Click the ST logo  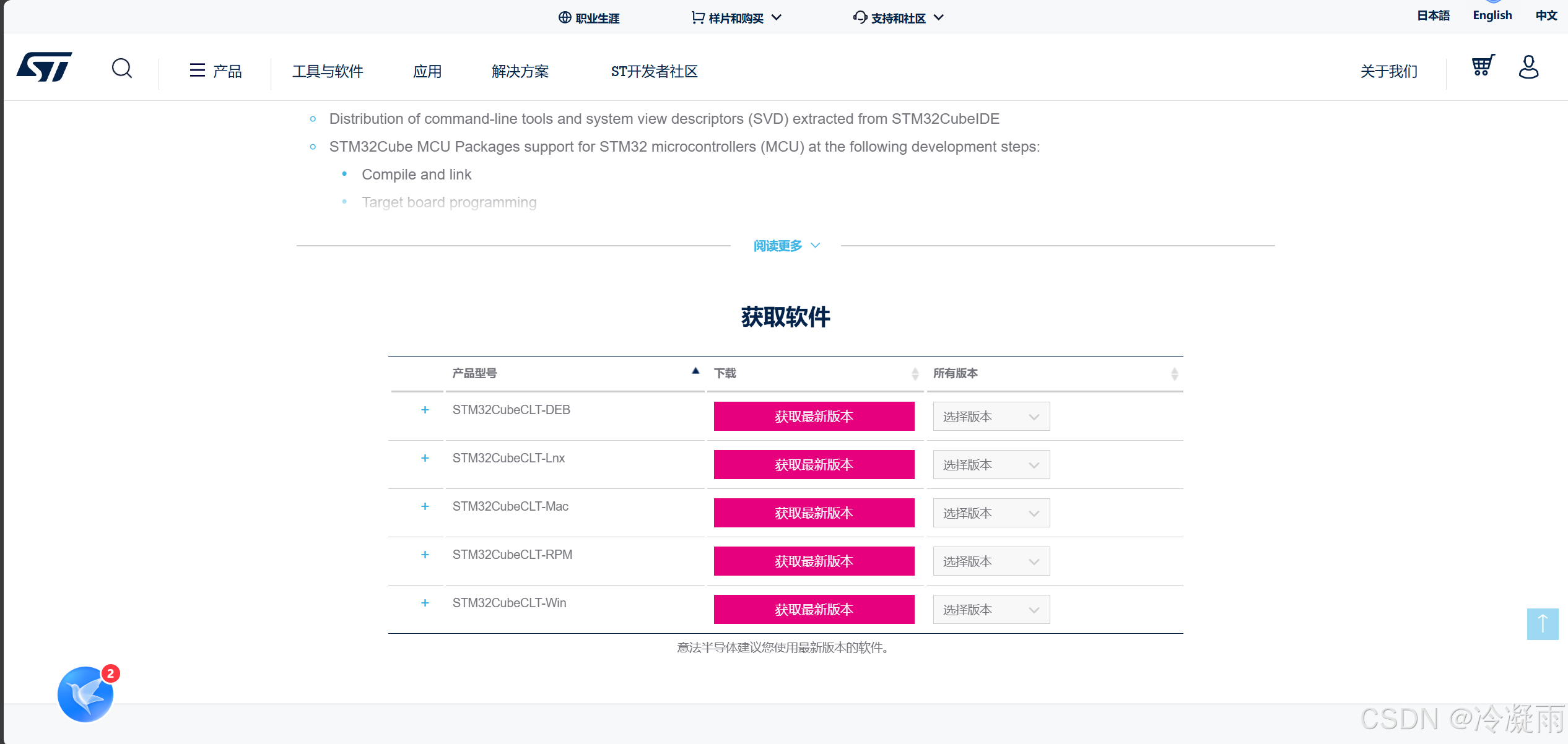pos(44,67)
